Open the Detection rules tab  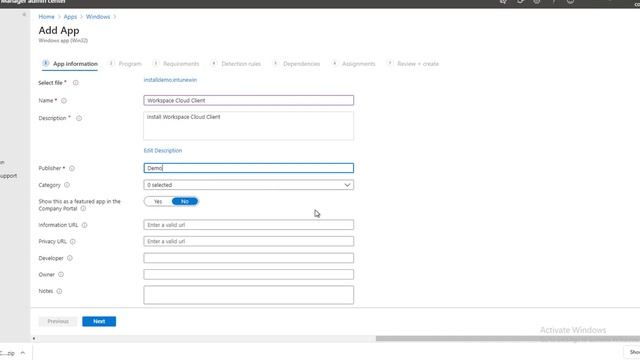coord(236,64)
